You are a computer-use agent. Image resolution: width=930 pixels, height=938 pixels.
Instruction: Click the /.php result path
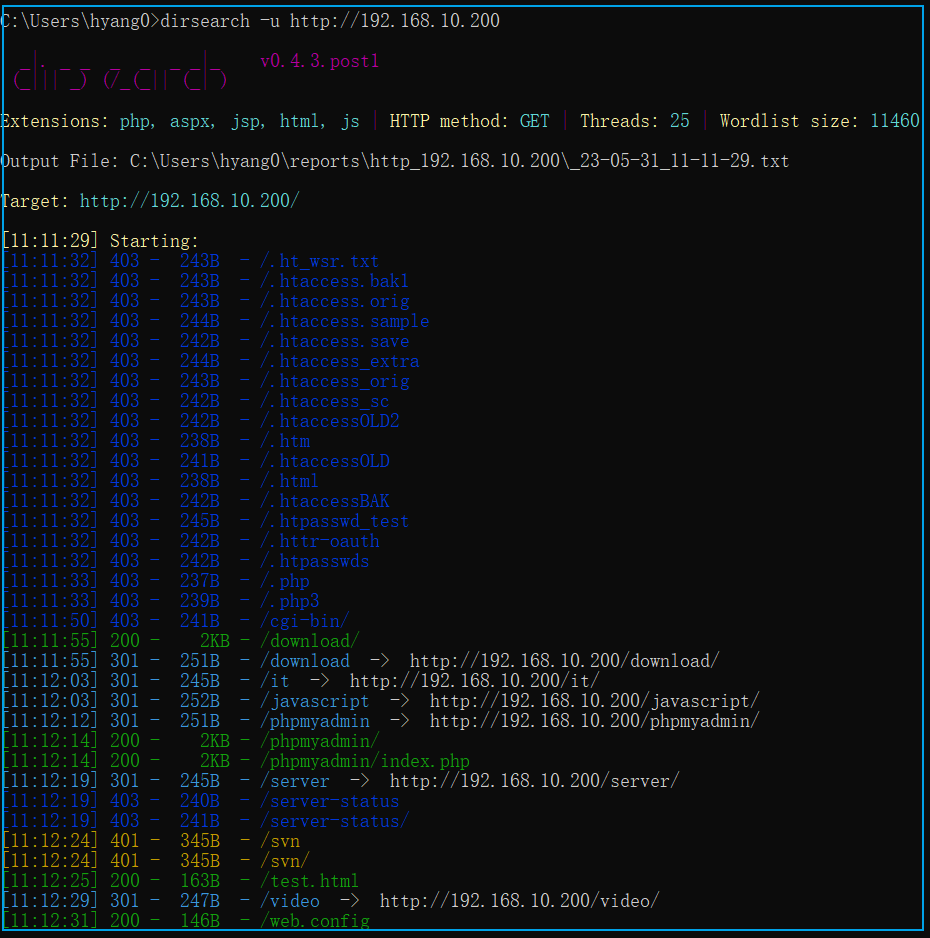coord(285,581)
